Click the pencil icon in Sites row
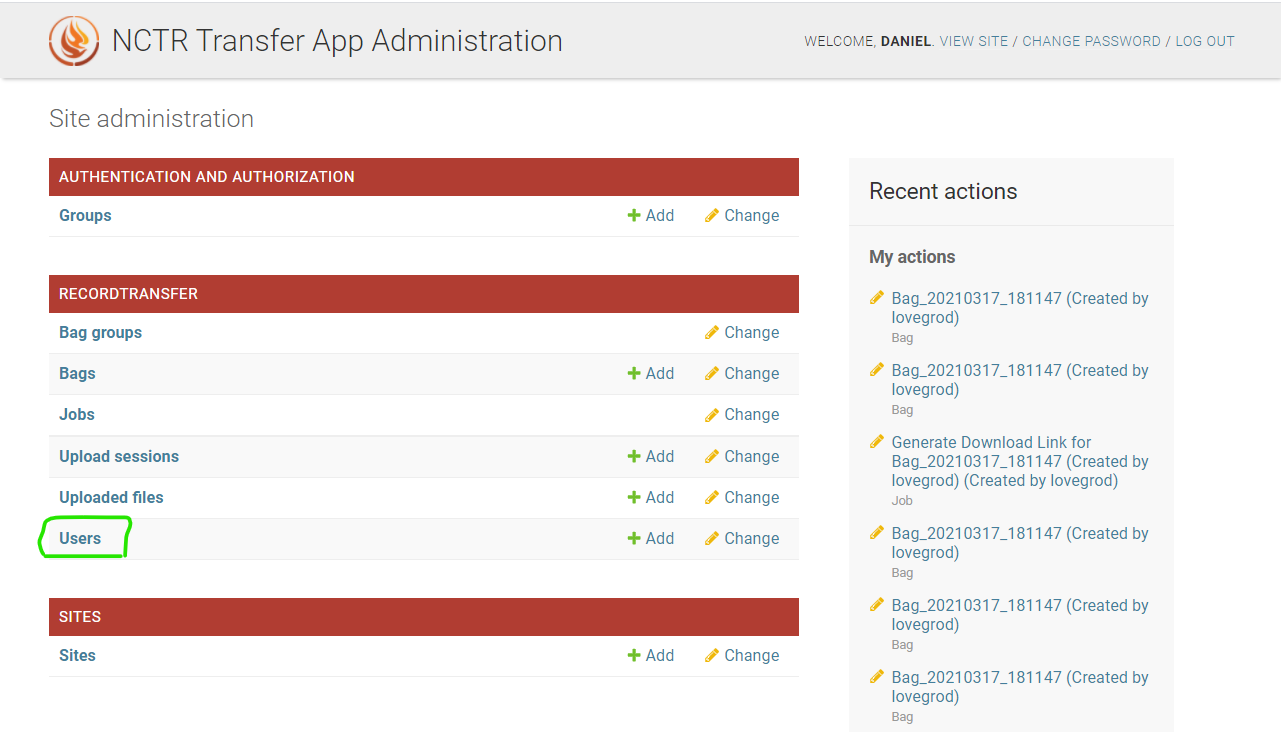The height and width of the screenshot is (732, 1281). coord(712,655)
